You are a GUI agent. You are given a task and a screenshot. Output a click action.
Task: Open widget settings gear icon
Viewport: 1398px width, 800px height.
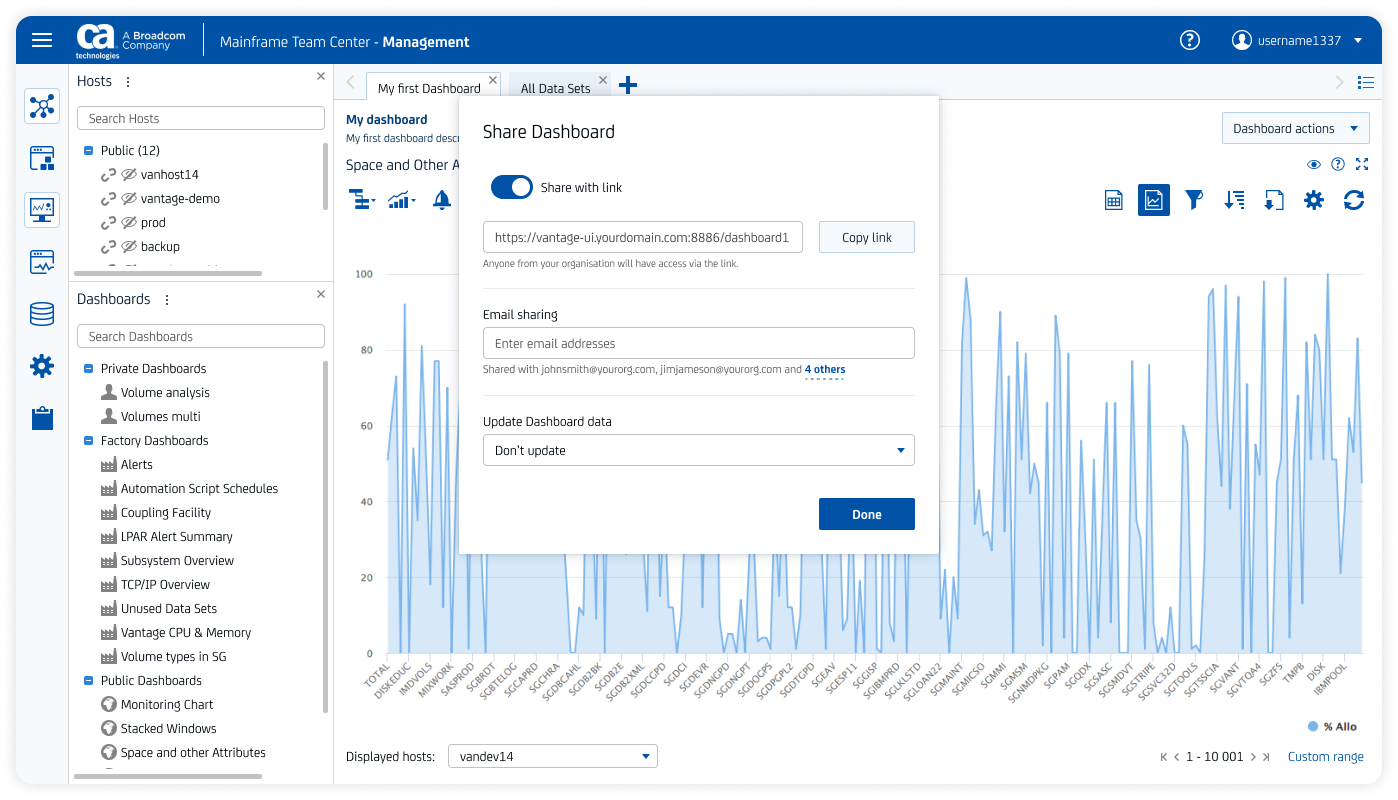click(x=1314, y=200)
